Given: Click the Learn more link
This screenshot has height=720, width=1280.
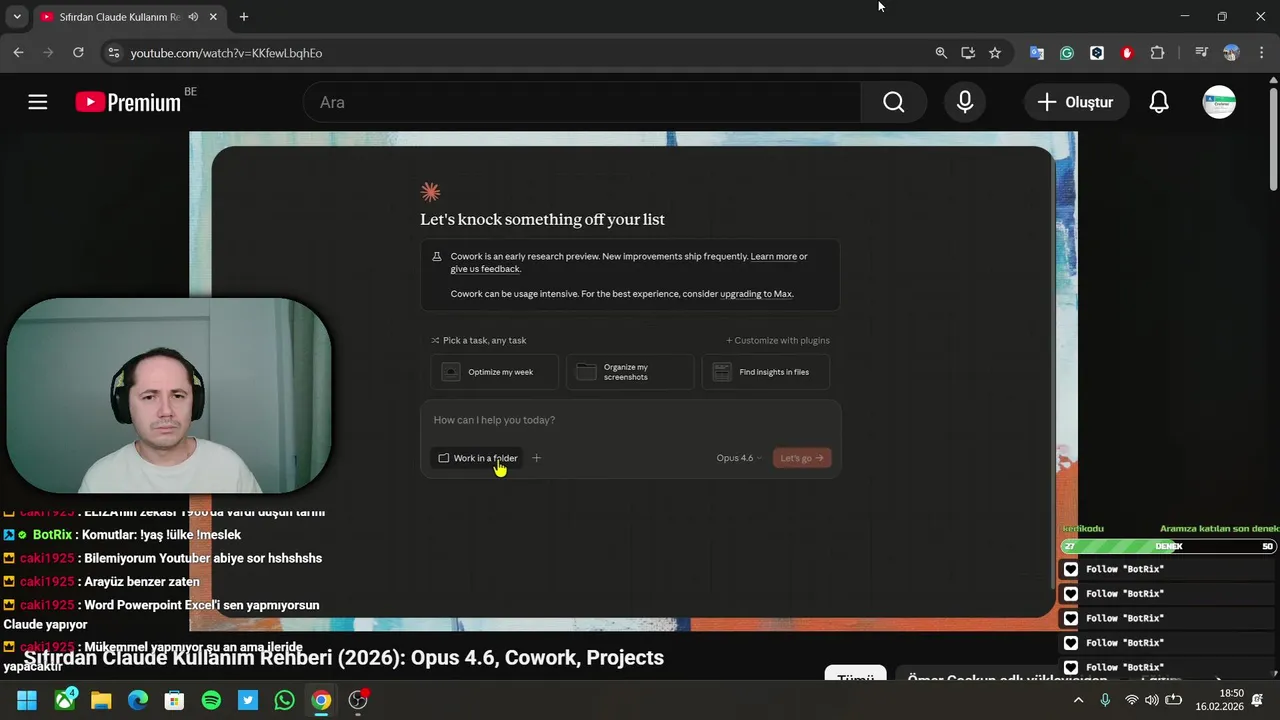Looking at the screenshot, I should point(774,257).
